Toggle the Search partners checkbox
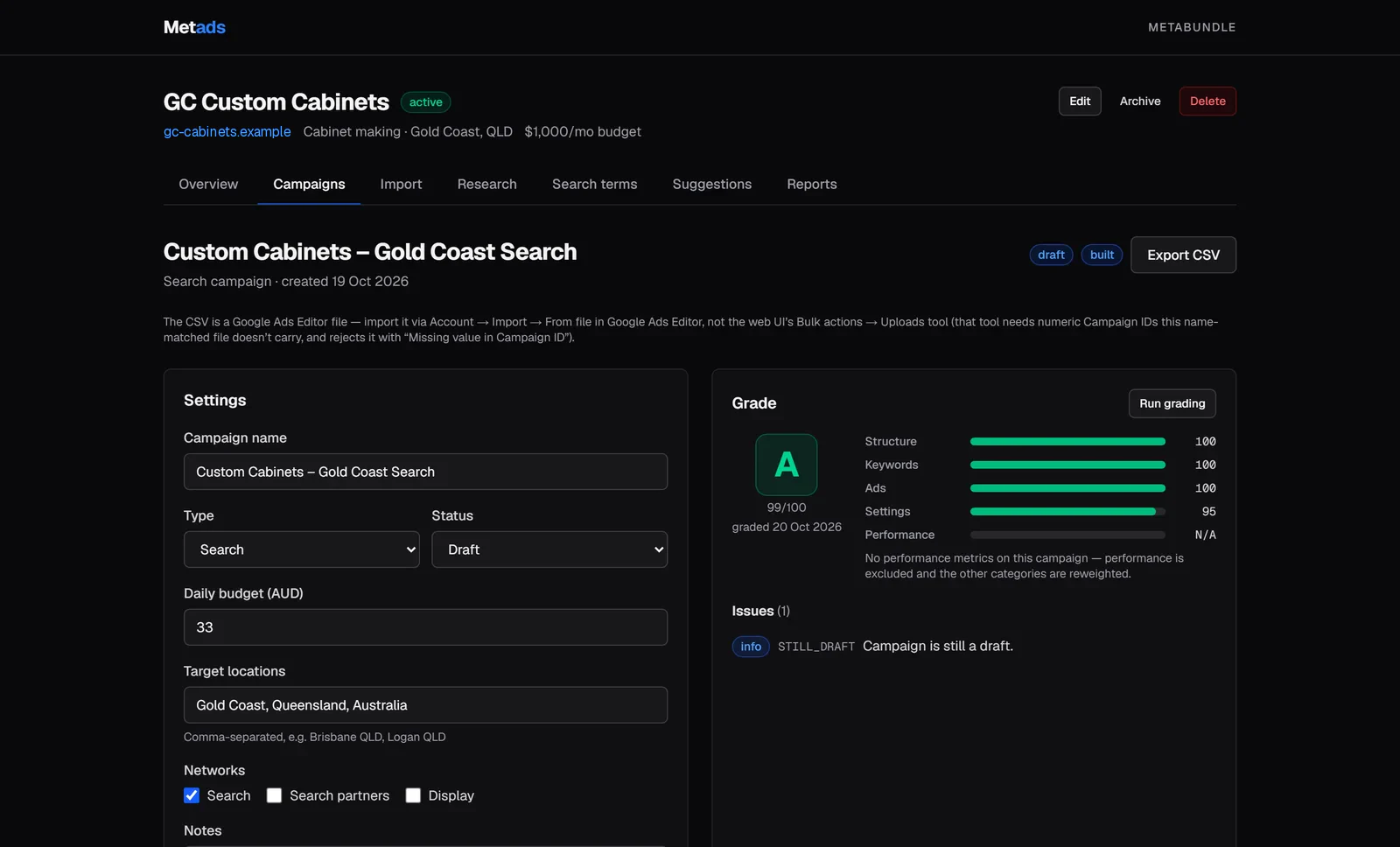The image size is (1400, 847). [x=274, y=795]
